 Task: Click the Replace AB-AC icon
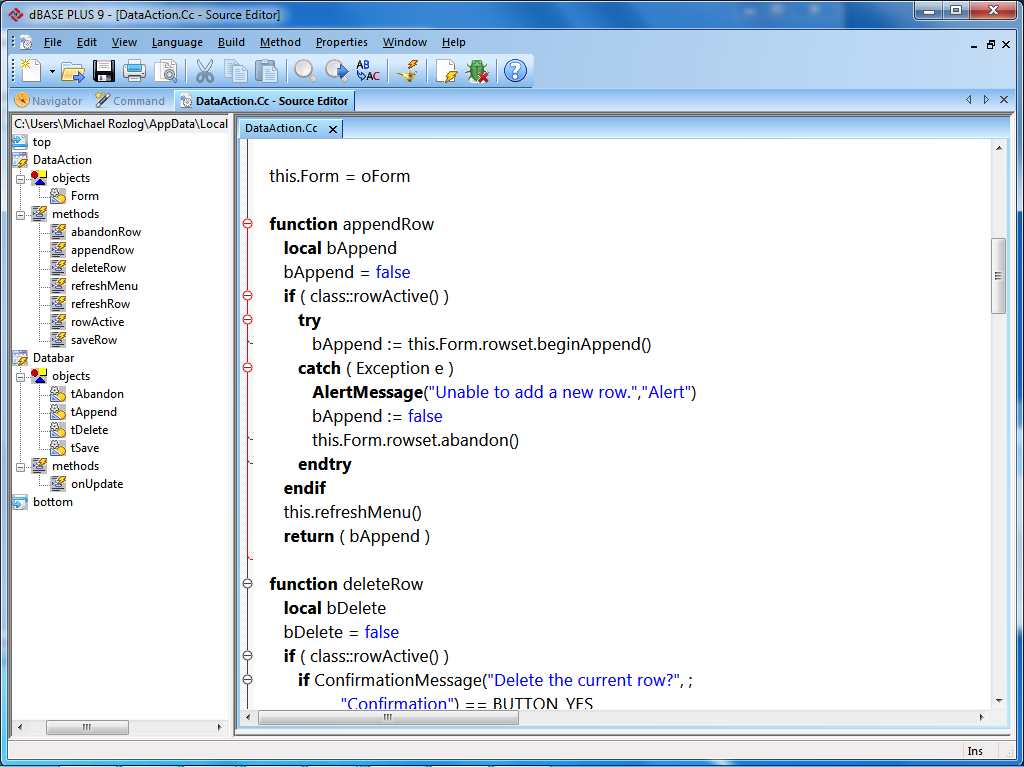pyautogui.click(x=368, y=71)
